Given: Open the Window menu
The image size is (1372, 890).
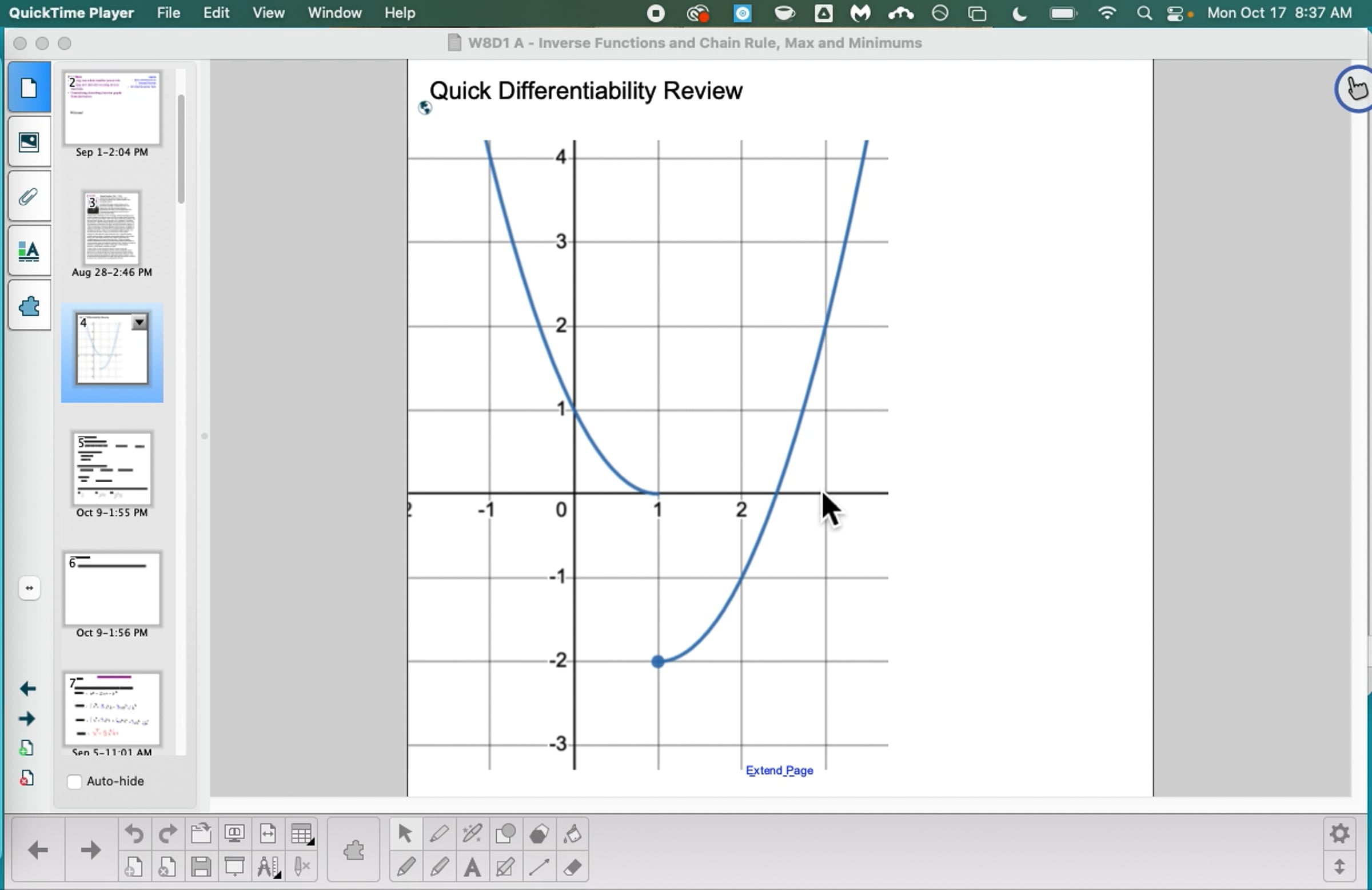Looking at the screenshot, I should [334, 13].
